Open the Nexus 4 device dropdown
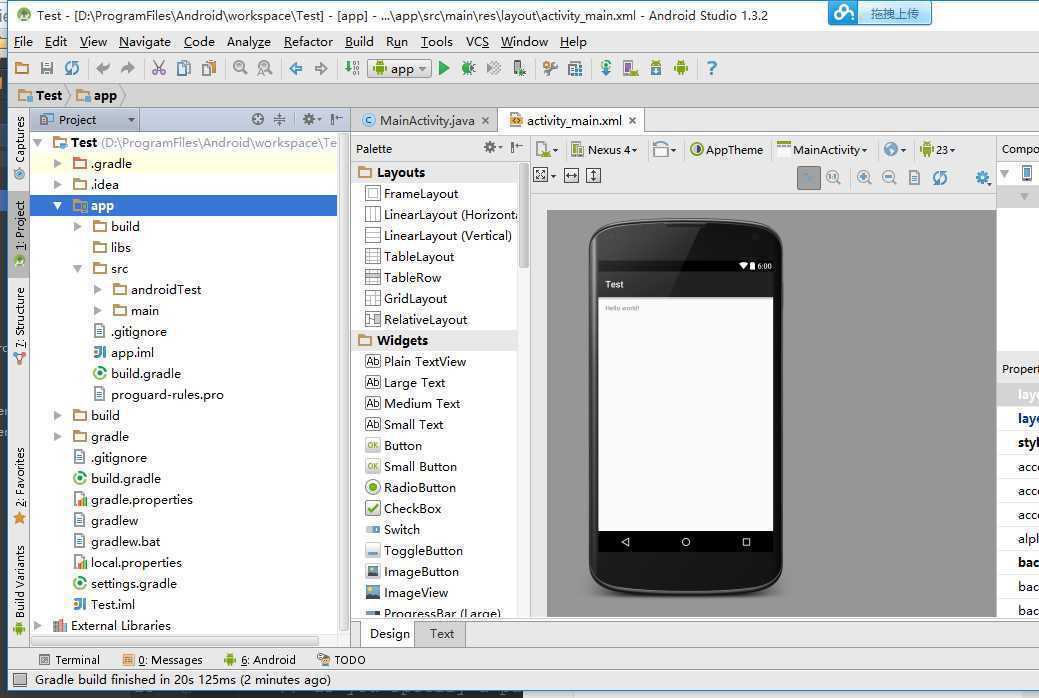This screenshot has width=1039, height=698. point(604,150)
